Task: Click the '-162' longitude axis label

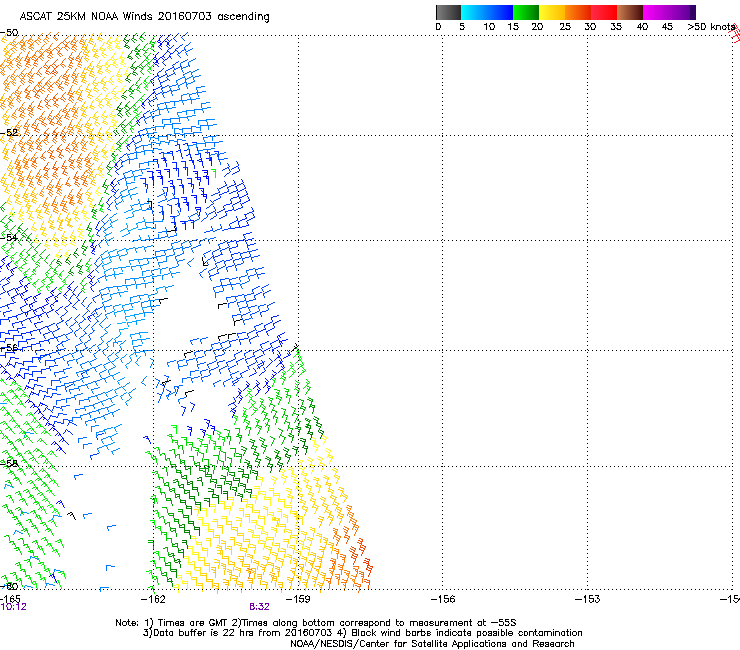Action: tap(153, 599)
